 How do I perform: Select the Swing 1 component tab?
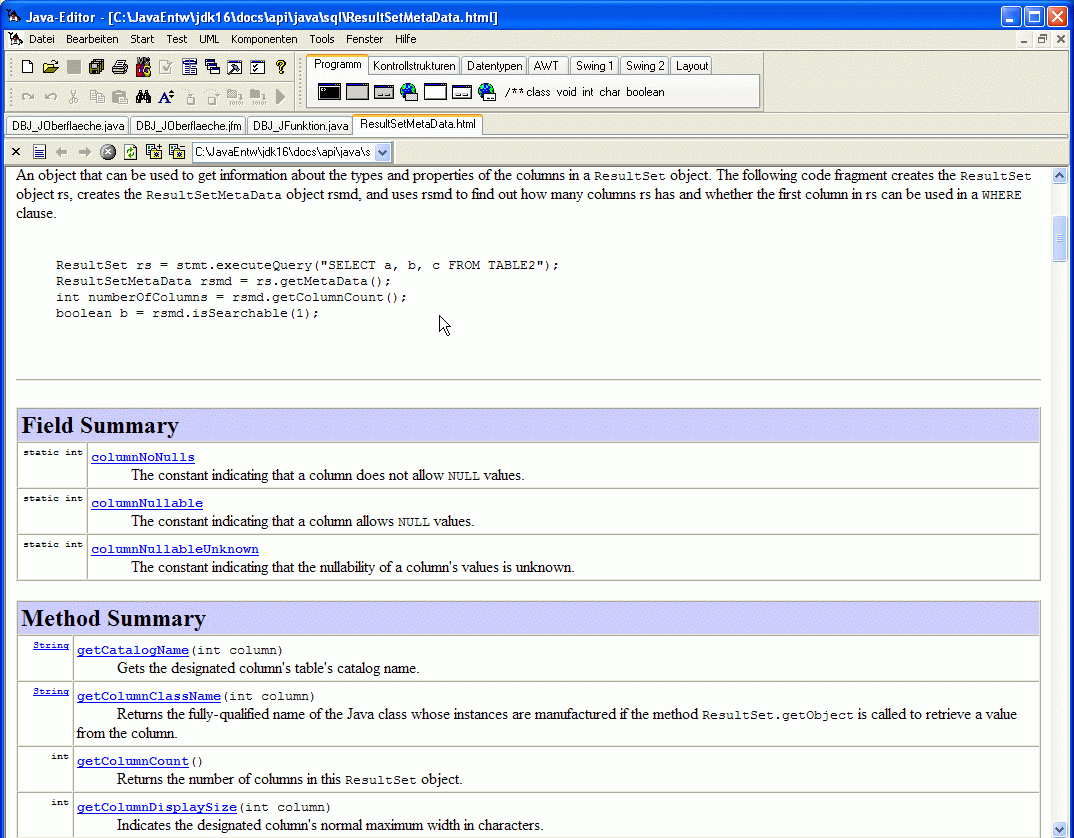593,66
